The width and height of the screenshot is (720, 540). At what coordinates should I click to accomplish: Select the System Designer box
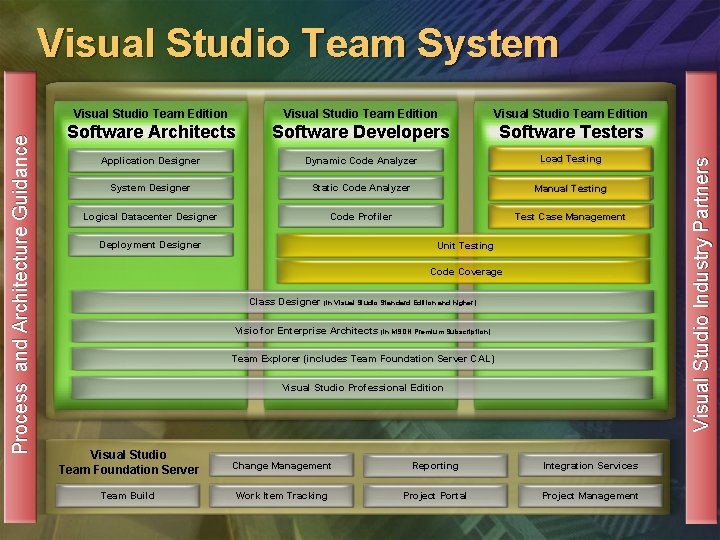click(x=151, y=188)
